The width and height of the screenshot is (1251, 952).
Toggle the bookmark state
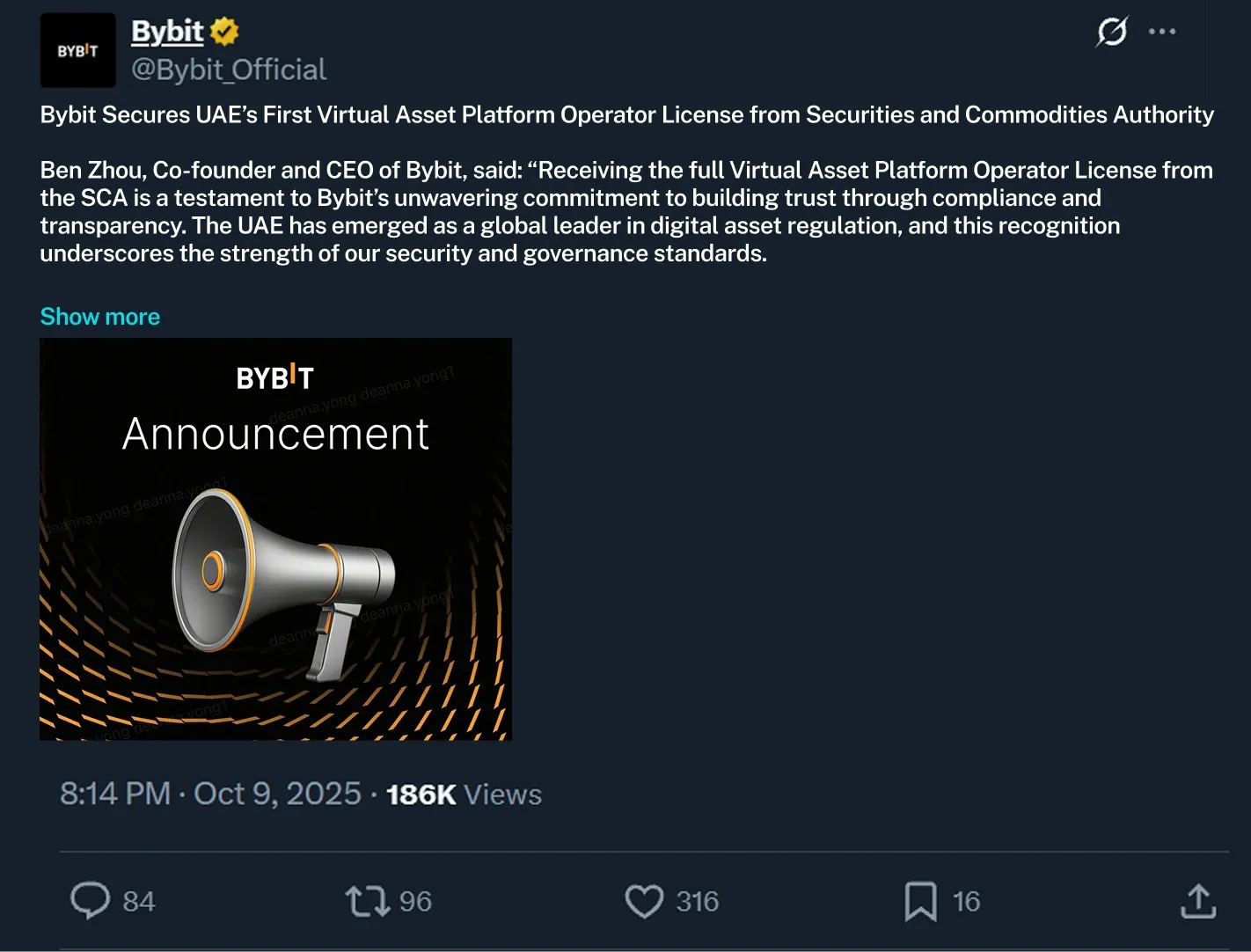tap(920, 901)
